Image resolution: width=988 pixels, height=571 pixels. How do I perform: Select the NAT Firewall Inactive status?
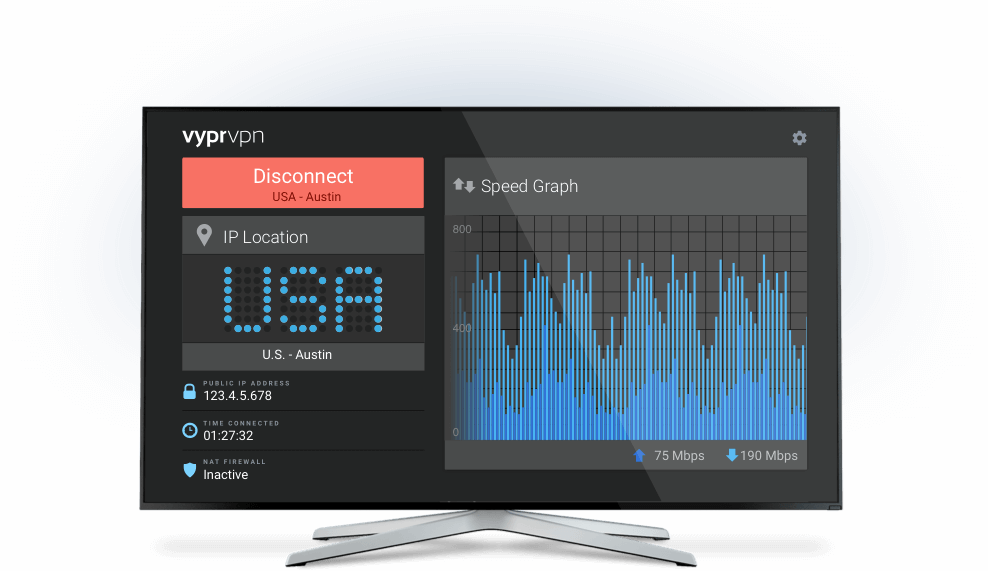pos(226,475)
